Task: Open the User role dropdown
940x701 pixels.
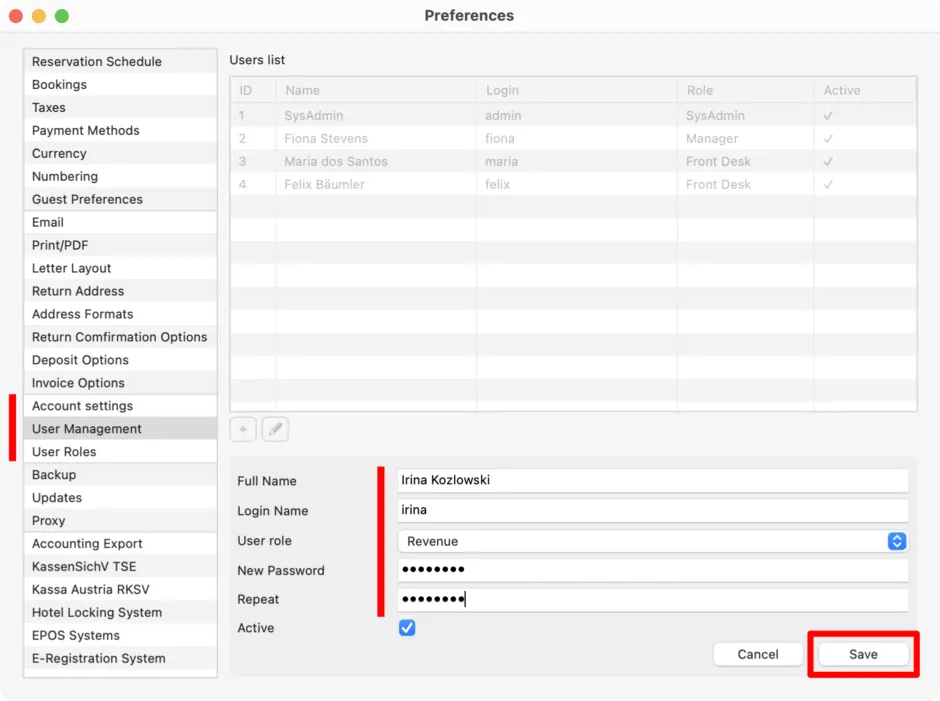Action: 652,541
